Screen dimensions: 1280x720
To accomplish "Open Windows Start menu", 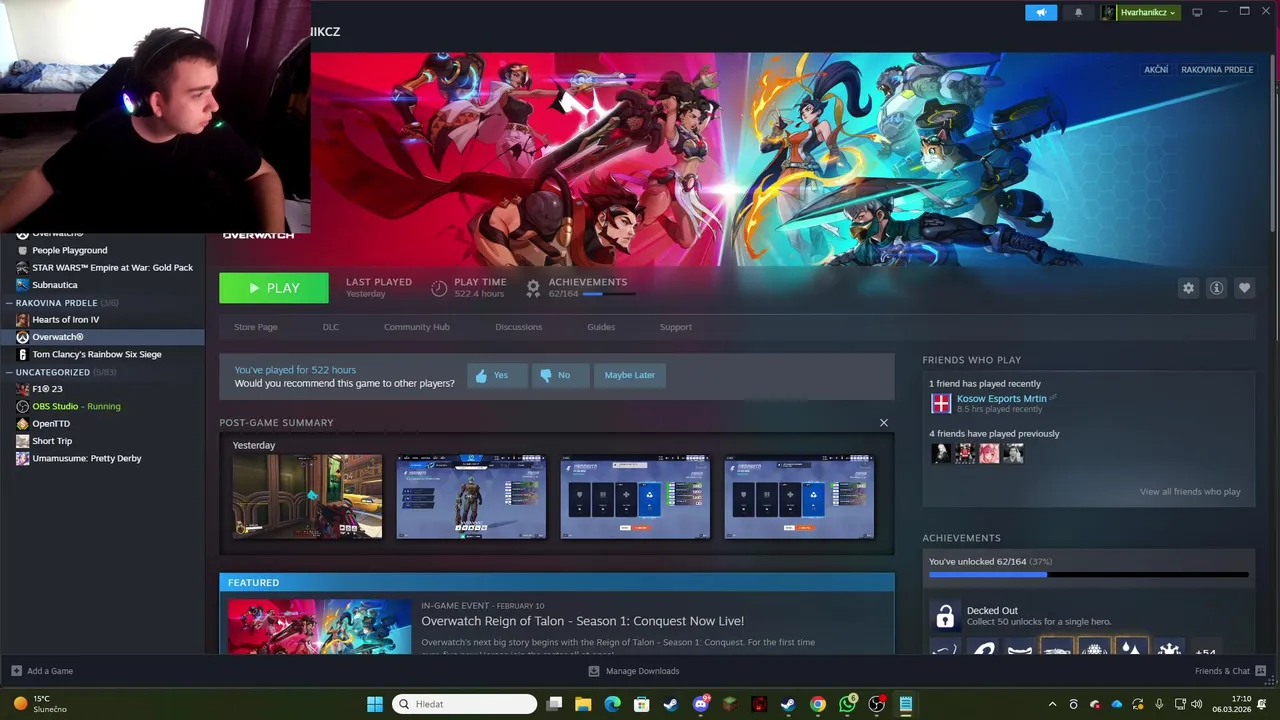I will 375,704.
